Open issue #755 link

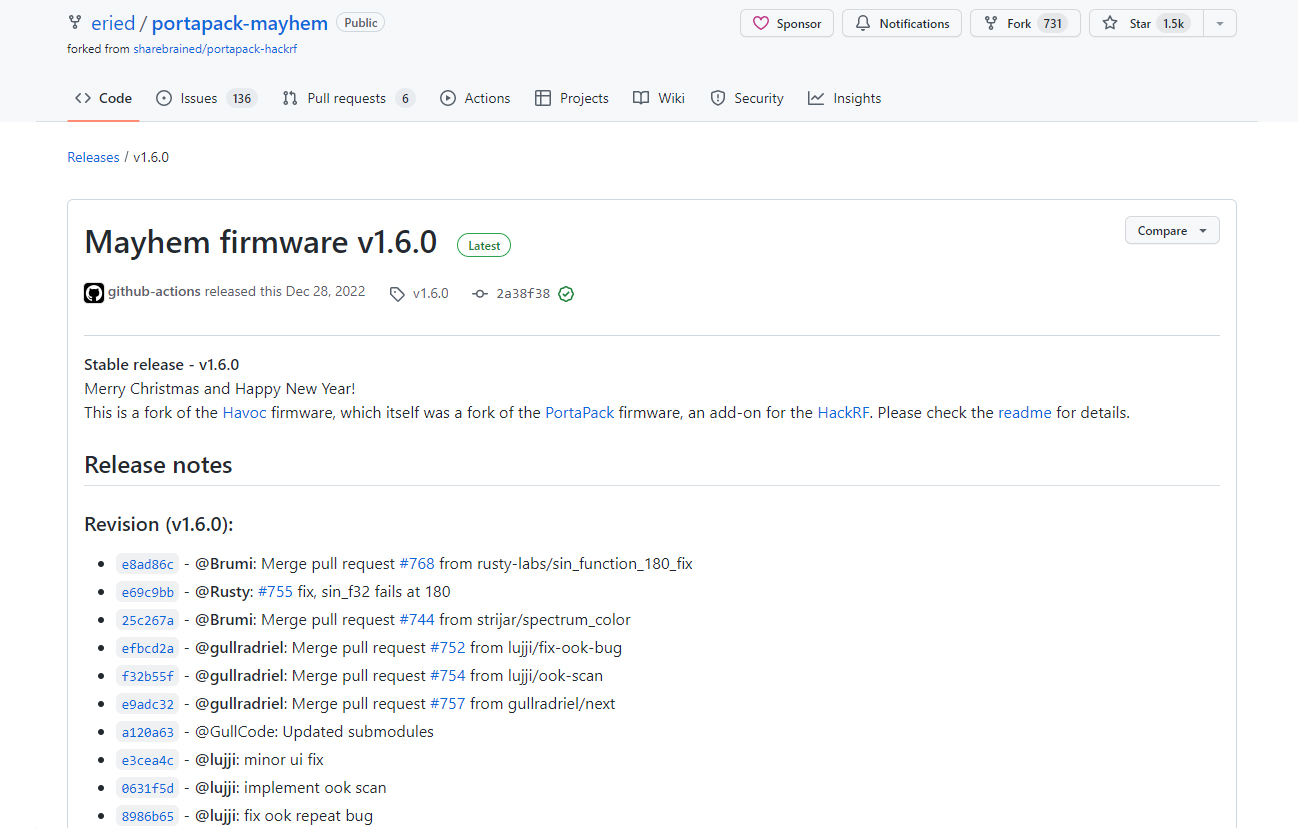click(x=276, y=591)
